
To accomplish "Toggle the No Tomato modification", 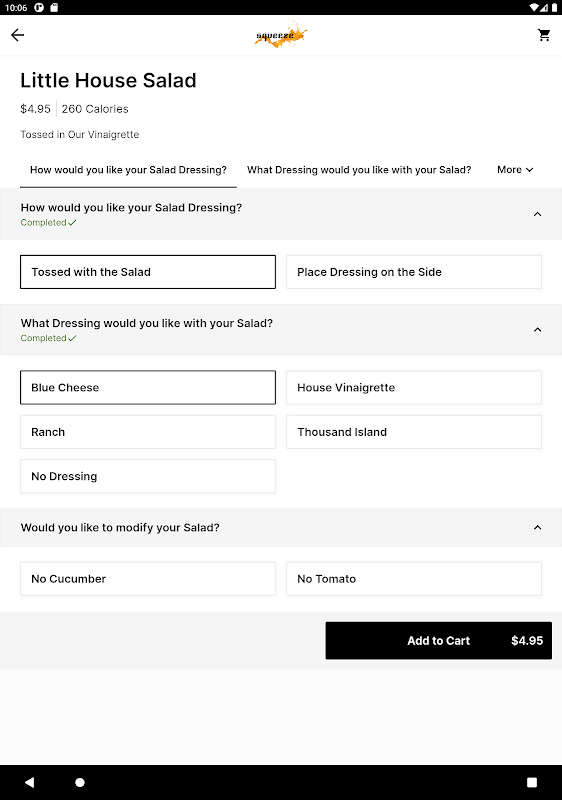I will pos(414,579).
